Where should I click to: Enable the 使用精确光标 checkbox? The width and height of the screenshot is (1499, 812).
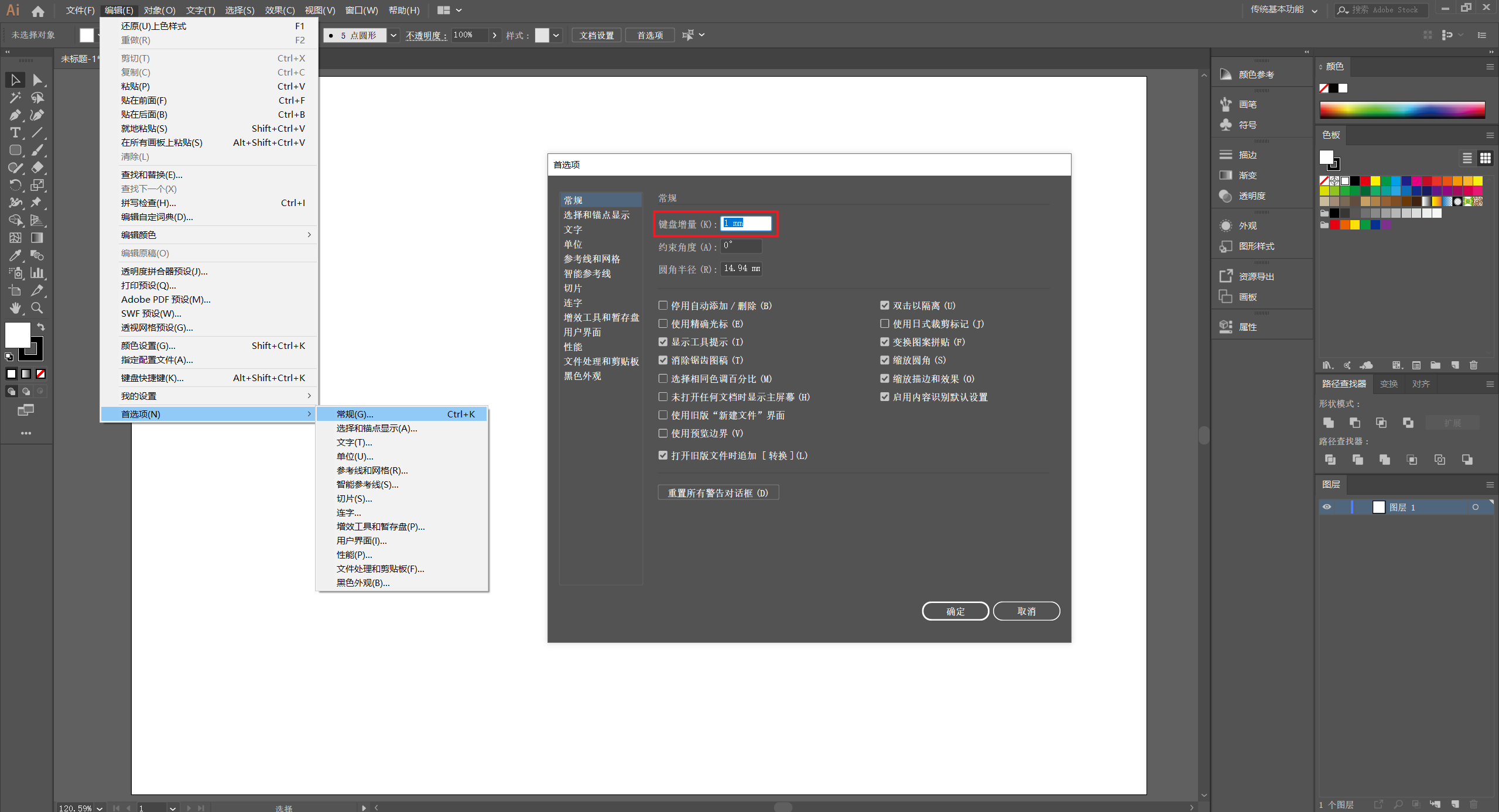[x=663, y=324]
